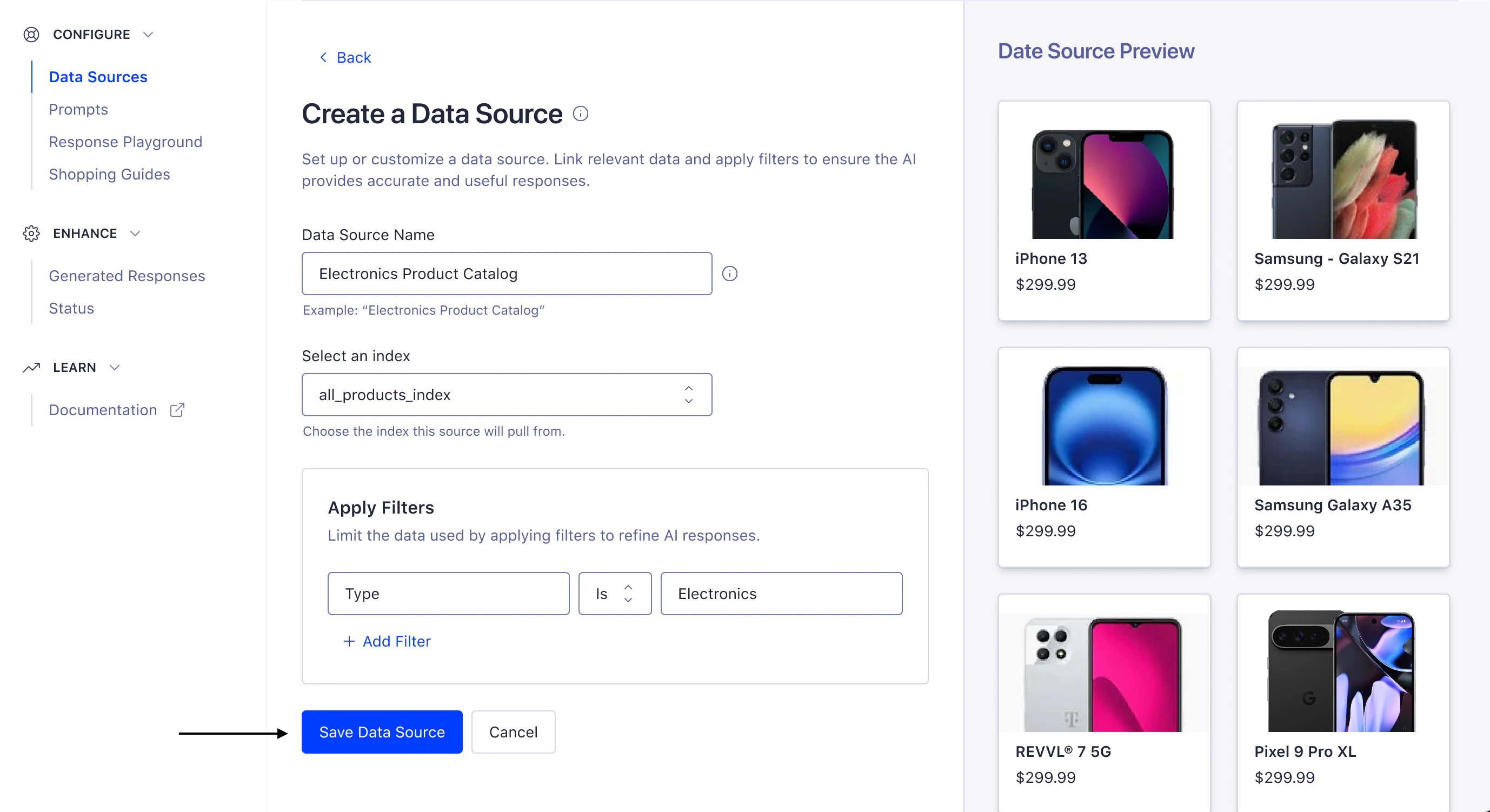Click the Back chevron arrow icon

click(x=323, y=57)
